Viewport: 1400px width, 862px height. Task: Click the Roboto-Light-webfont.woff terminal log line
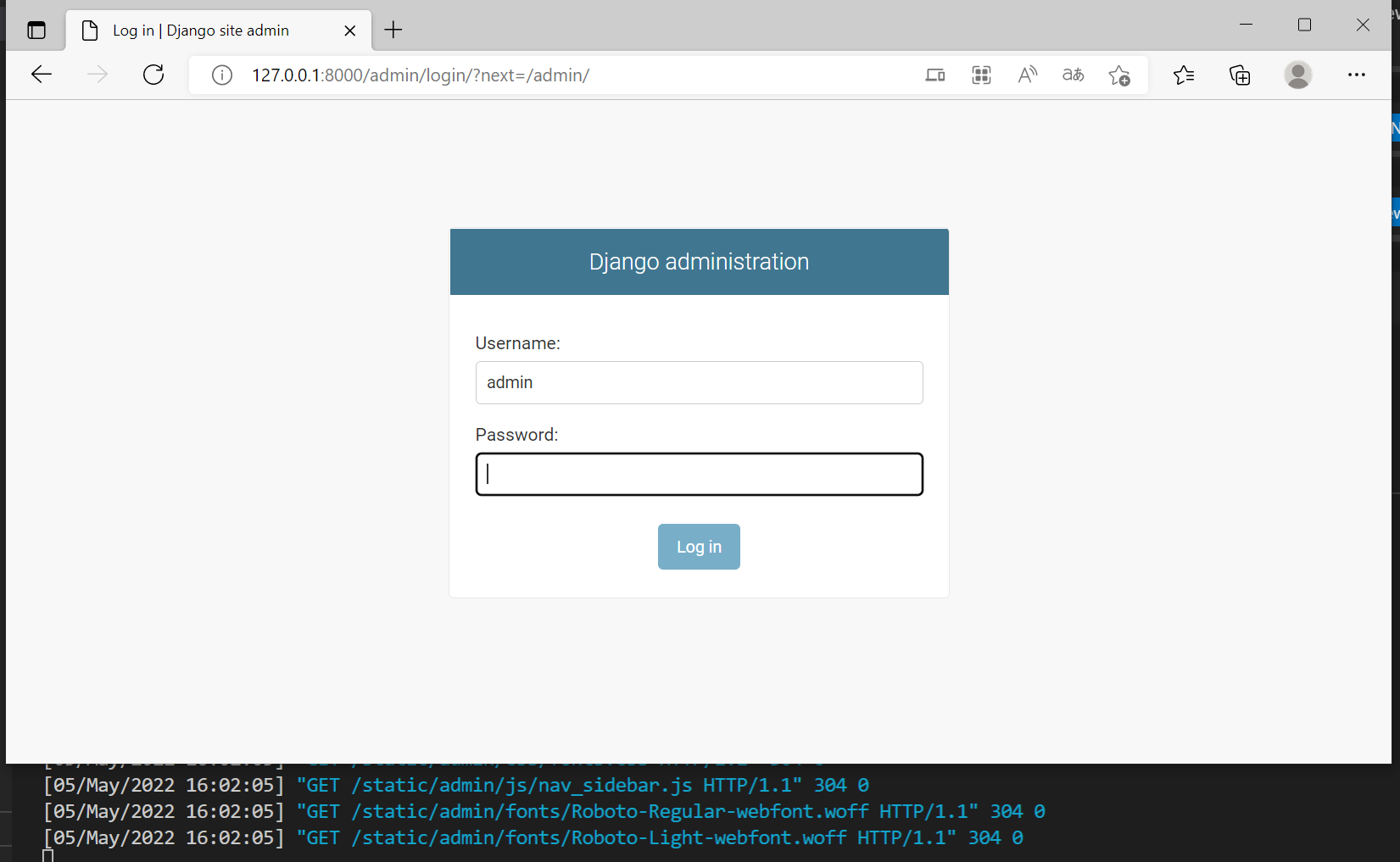(x=533, y=838)
